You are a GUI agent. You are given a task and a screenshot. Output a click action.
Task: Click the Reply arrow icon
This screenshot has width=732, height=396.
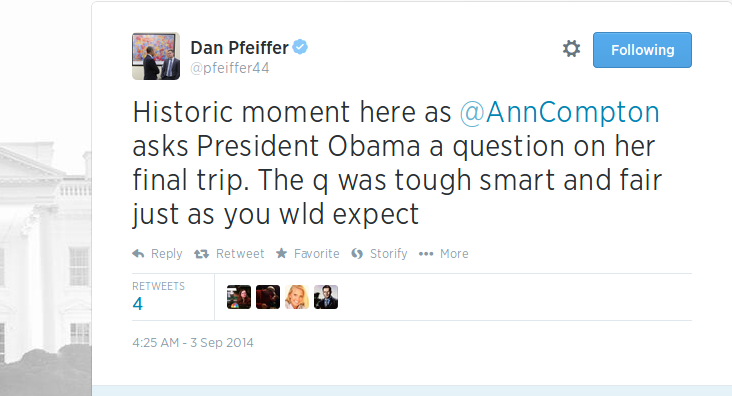[138, 254]
